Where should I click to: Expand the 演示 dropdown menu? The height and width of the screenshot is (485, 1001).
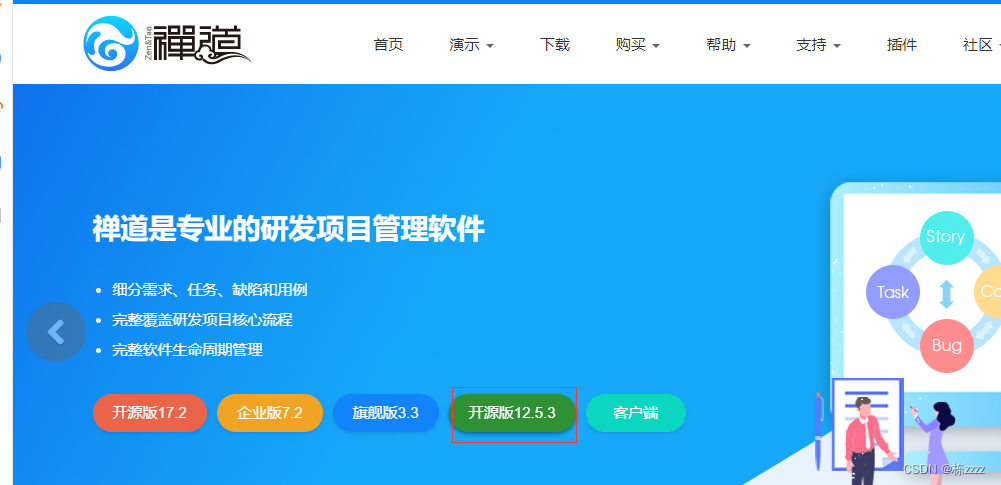[471, 45]
